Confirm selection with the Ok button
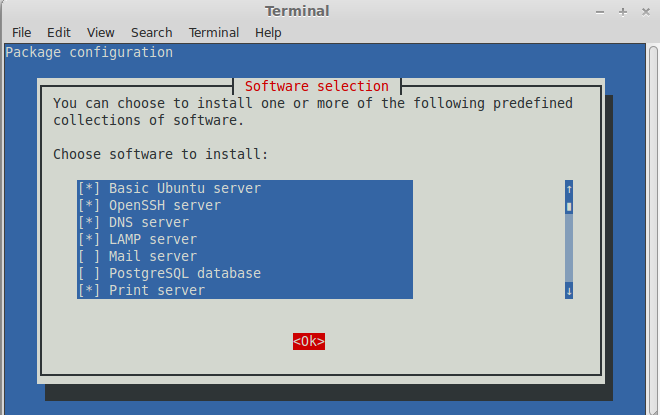 [x=309, y=341]
